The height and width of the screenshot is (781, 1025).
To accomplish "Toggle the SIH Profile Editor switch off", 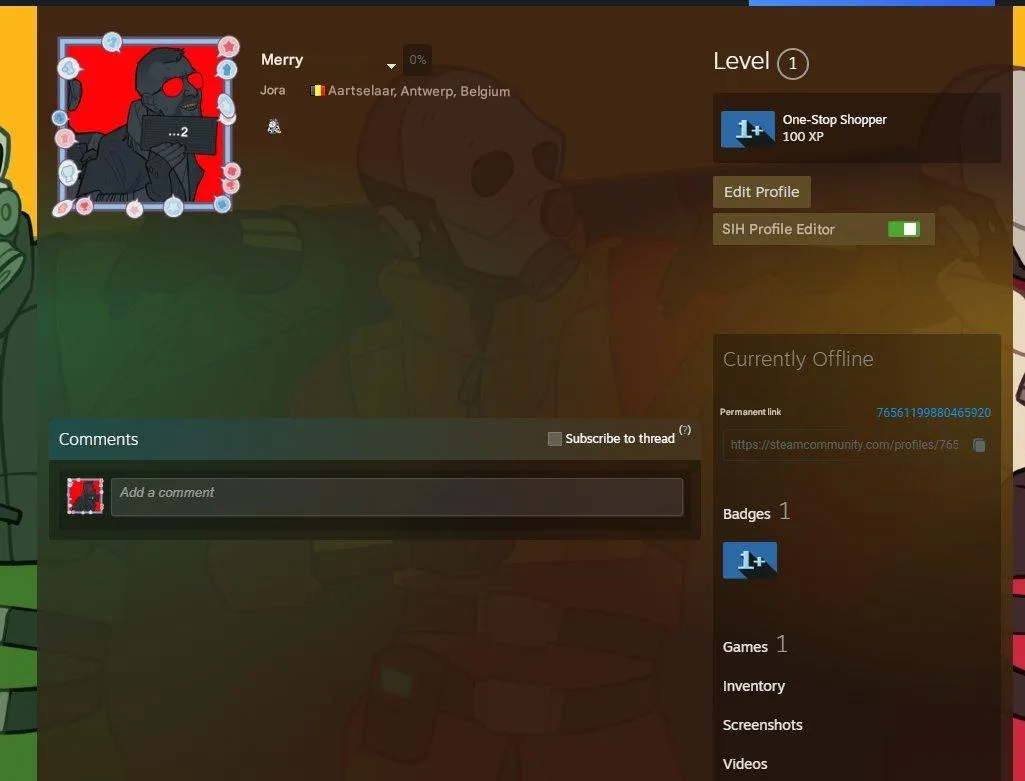I will click(905, 228).
